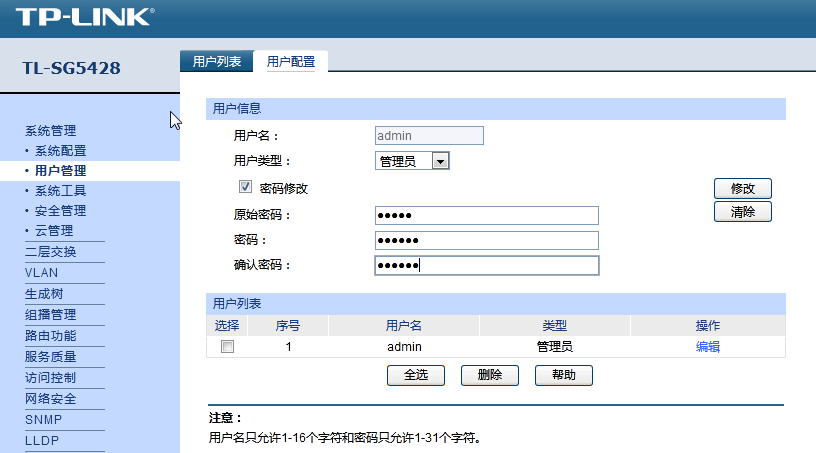Image resolution: width=816 pixels, height=453 pixels.
Task: Click the 删除 button
Action: [x=490, y=375]
